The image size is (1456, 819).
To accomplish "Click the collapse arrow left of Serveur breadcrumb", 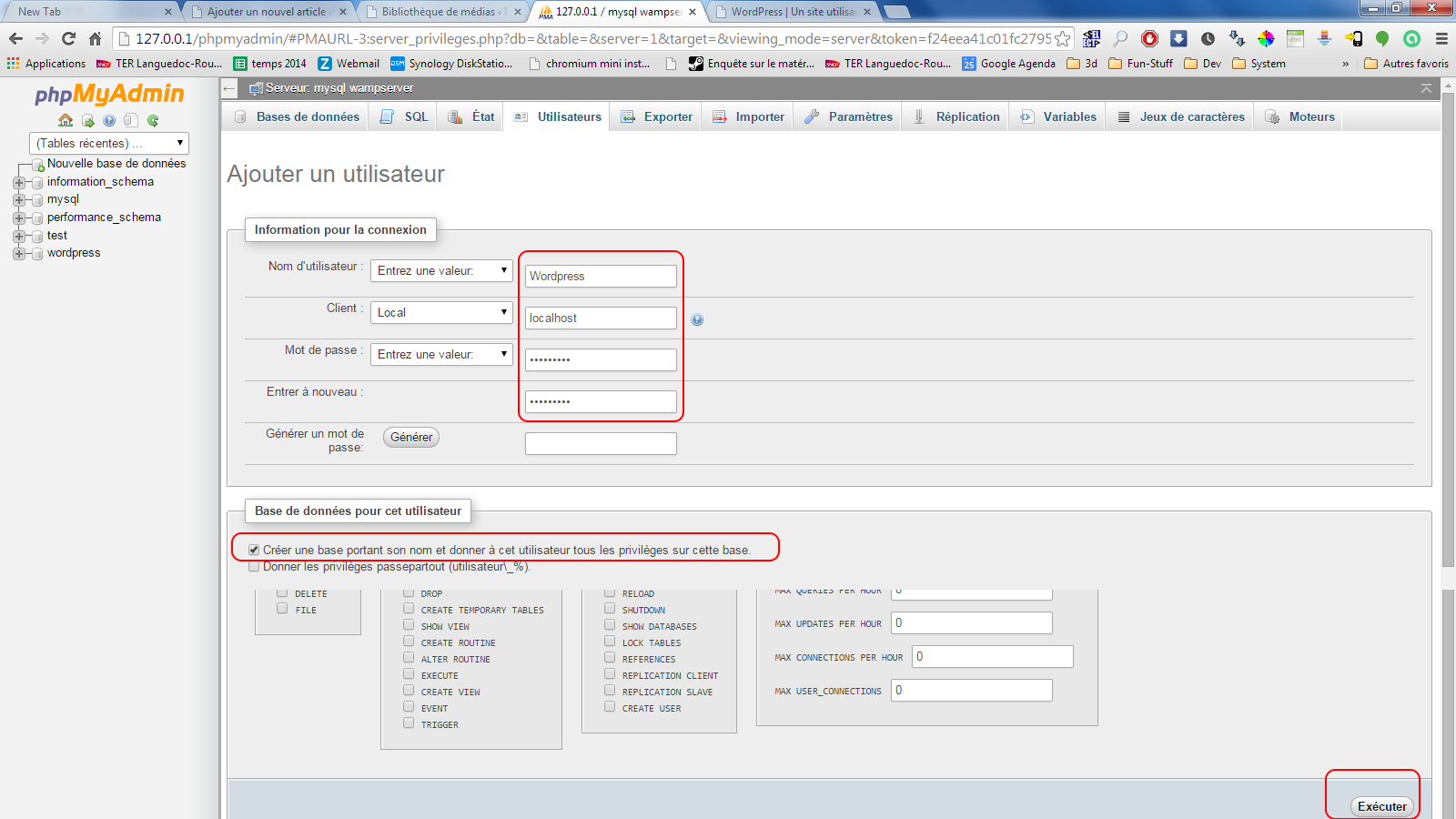I will (x=230, y=88).
